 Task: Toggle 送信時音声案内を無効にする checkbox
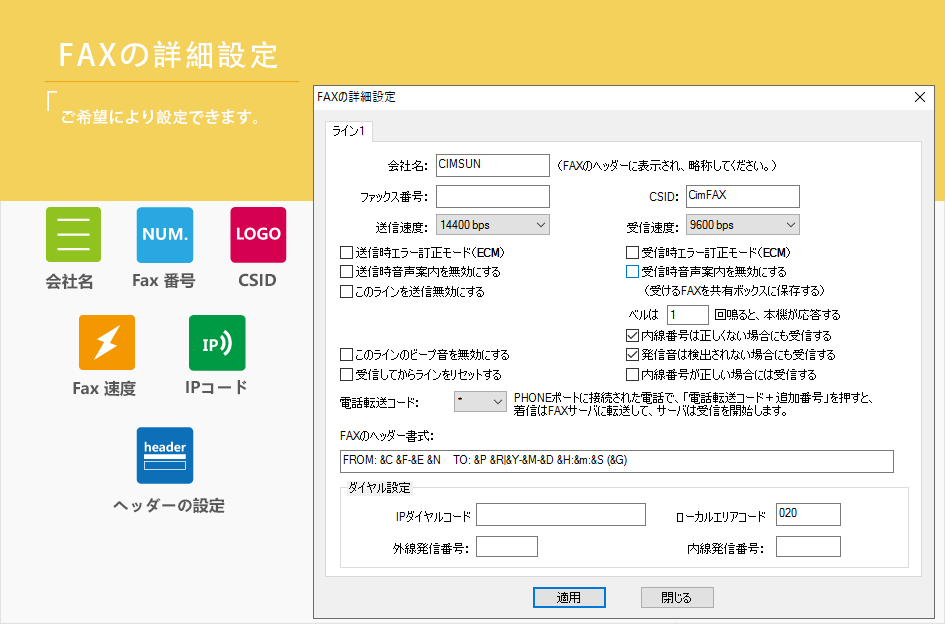(x=347, y=271)
